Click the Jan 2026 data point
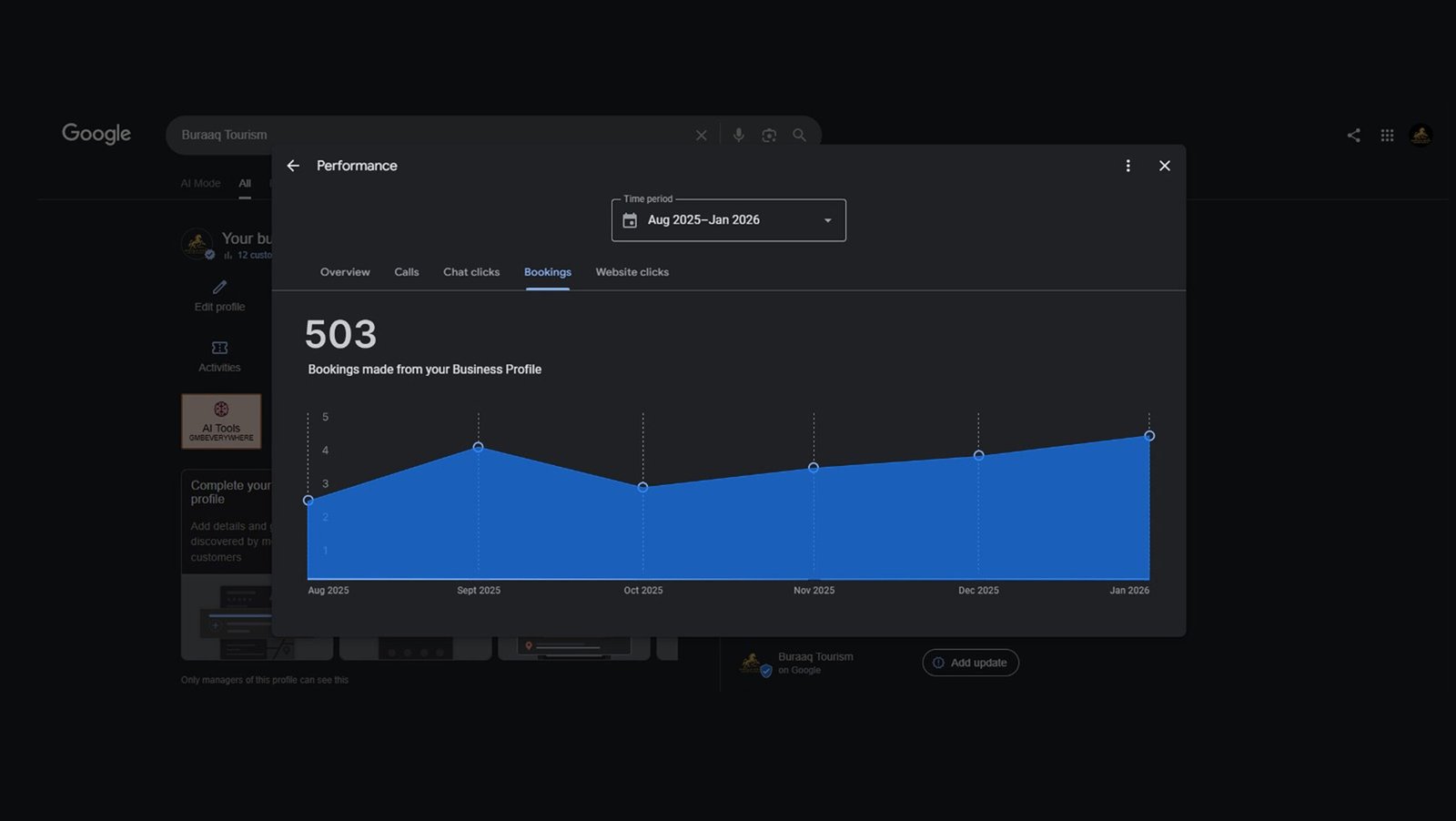This screenshot has width=1456, height=821. (x=1149, y=436)
